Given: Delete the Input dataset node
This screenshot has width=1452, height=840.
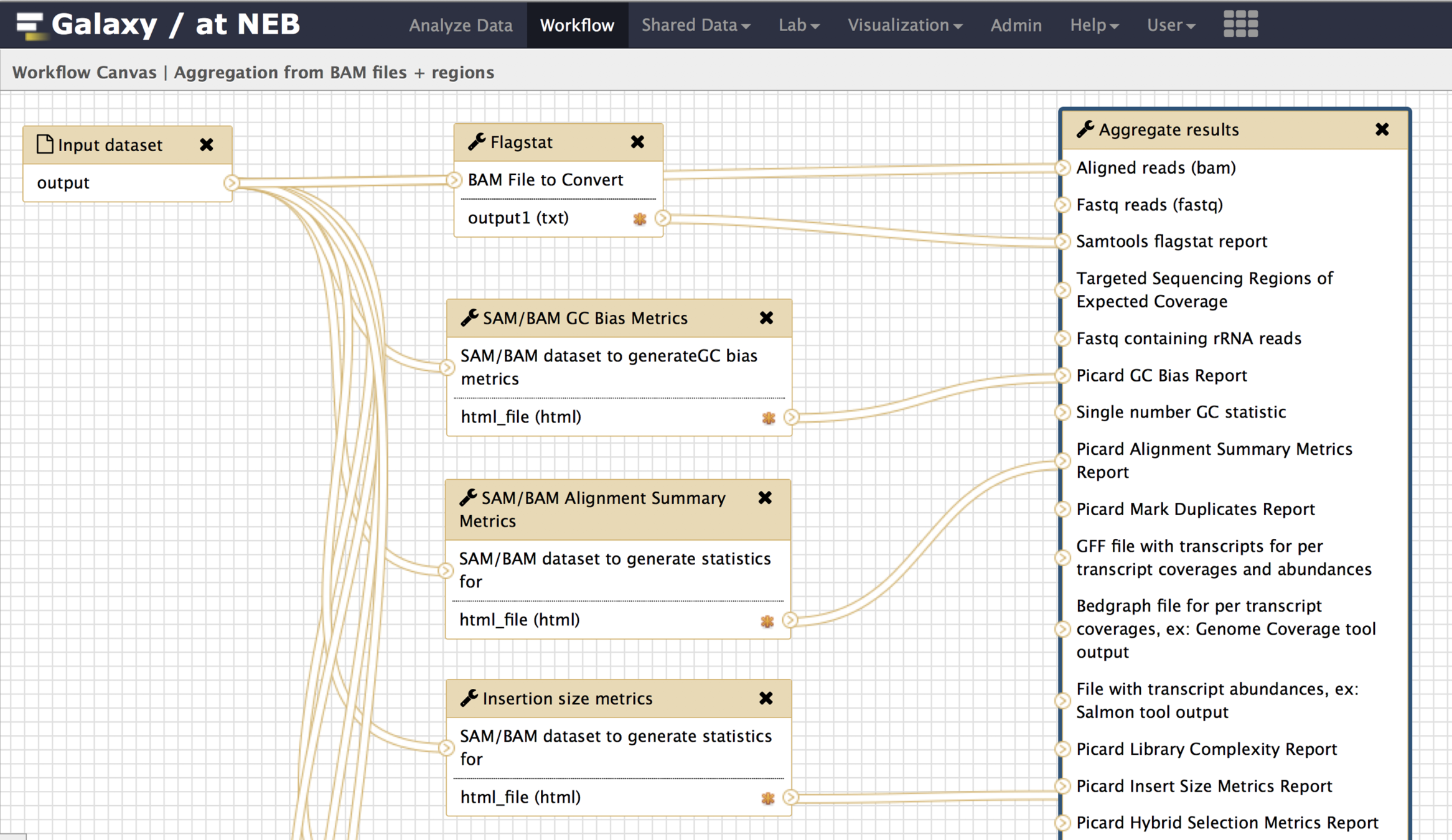Looking at the screenshot, I should pyautogui.click(x=207, y=145).
